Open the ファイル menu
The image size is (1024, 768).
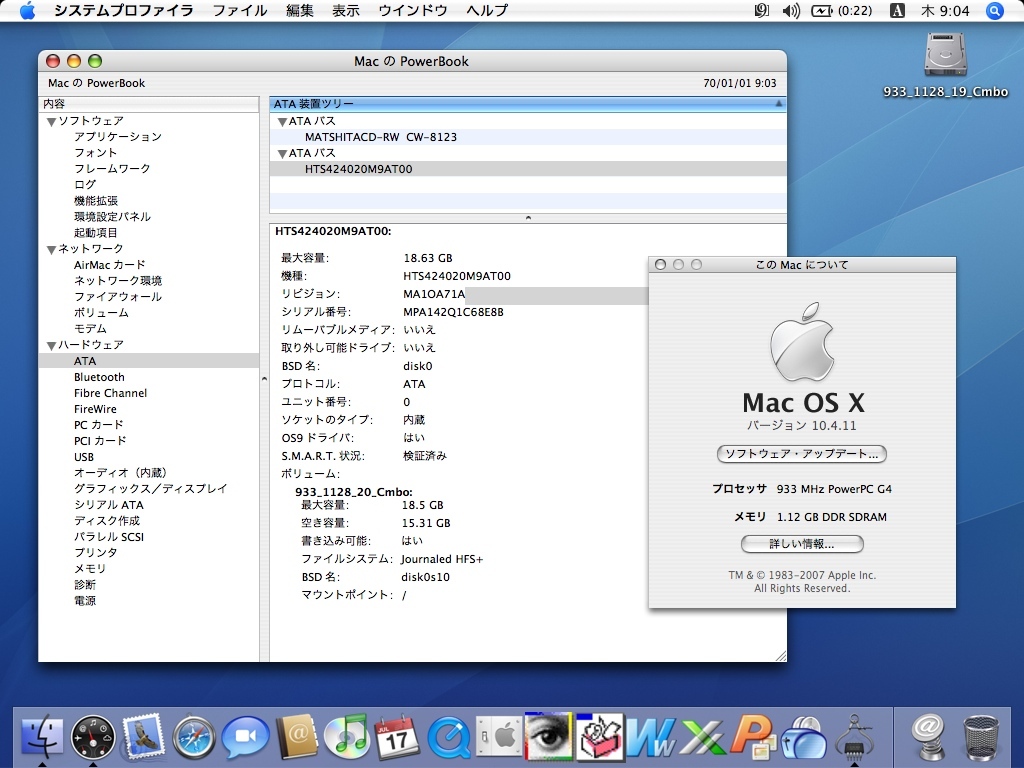pyautogui.click(x=240, y=11)
